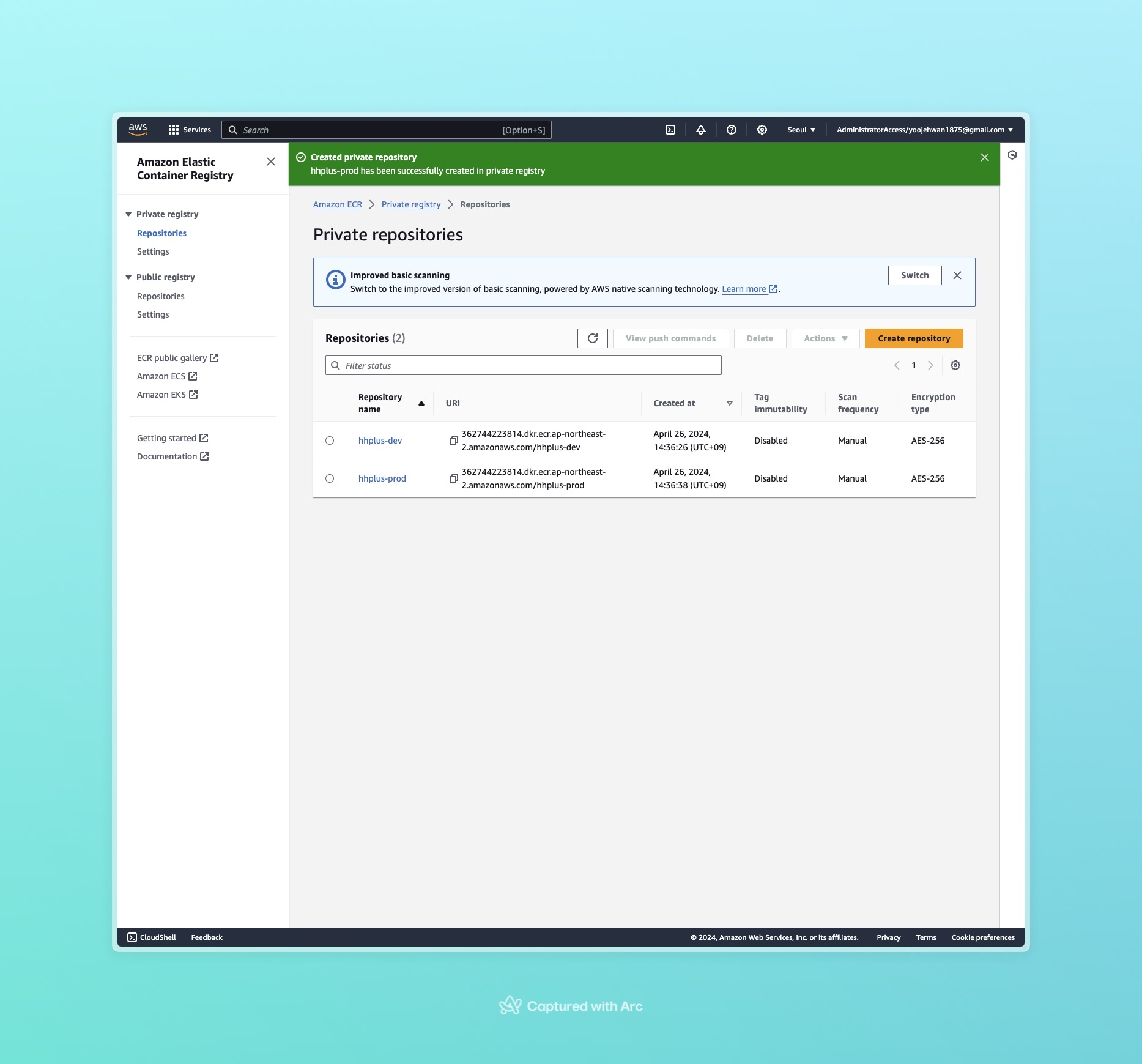Open Public registry Settings

point(153,314)
